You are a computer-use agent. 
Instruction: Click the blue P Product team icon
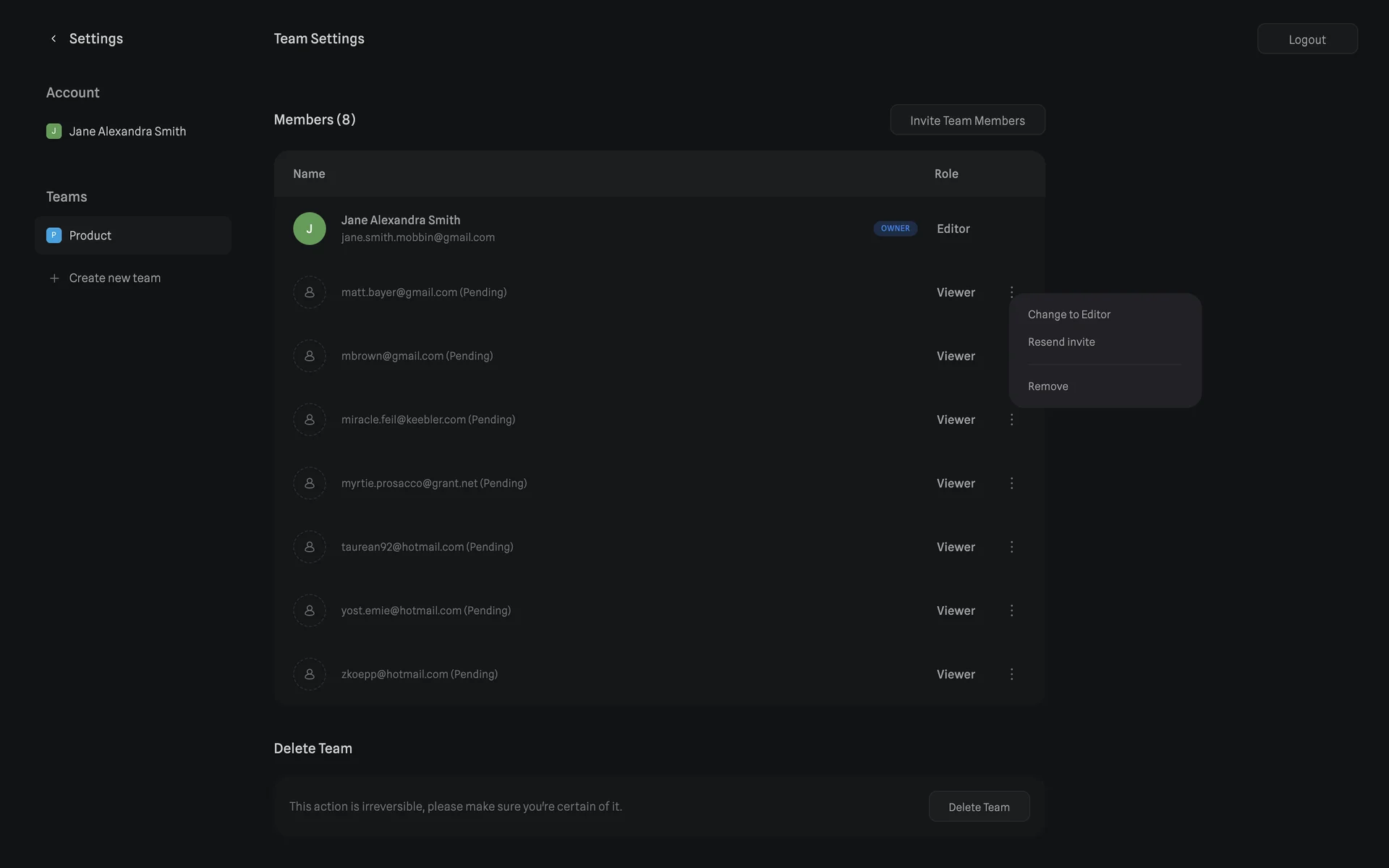click(x=54, y=235)
